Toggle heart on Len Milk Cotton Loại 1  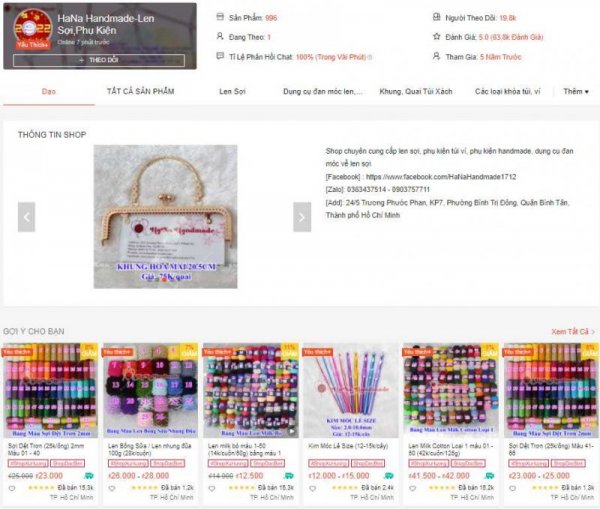pyautogui.click(x=412, y=488)
